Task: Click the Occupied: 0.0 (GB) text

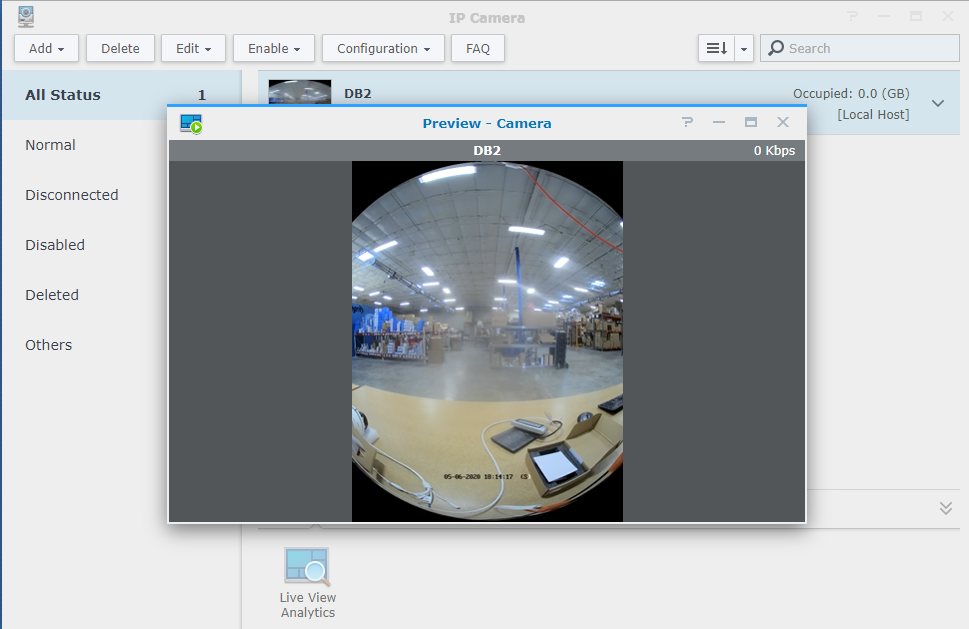Action: (x=851, y=93)
